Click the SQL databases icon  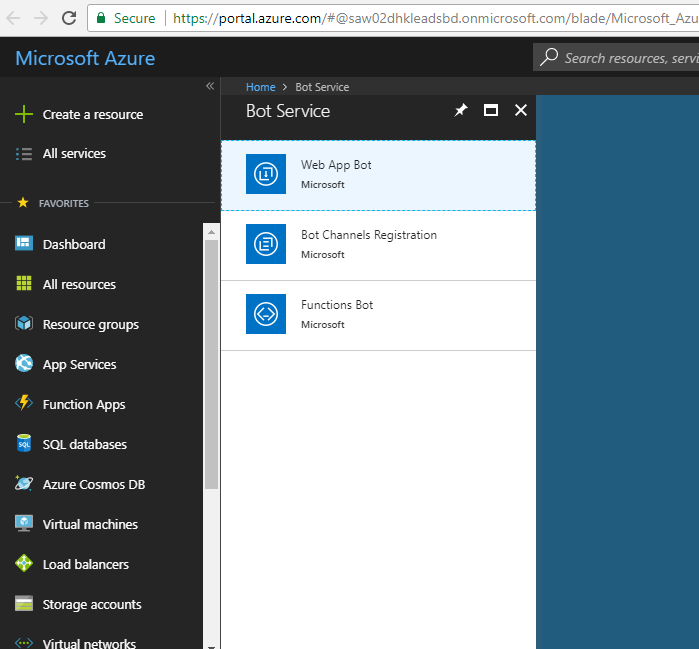click(24, 443)
